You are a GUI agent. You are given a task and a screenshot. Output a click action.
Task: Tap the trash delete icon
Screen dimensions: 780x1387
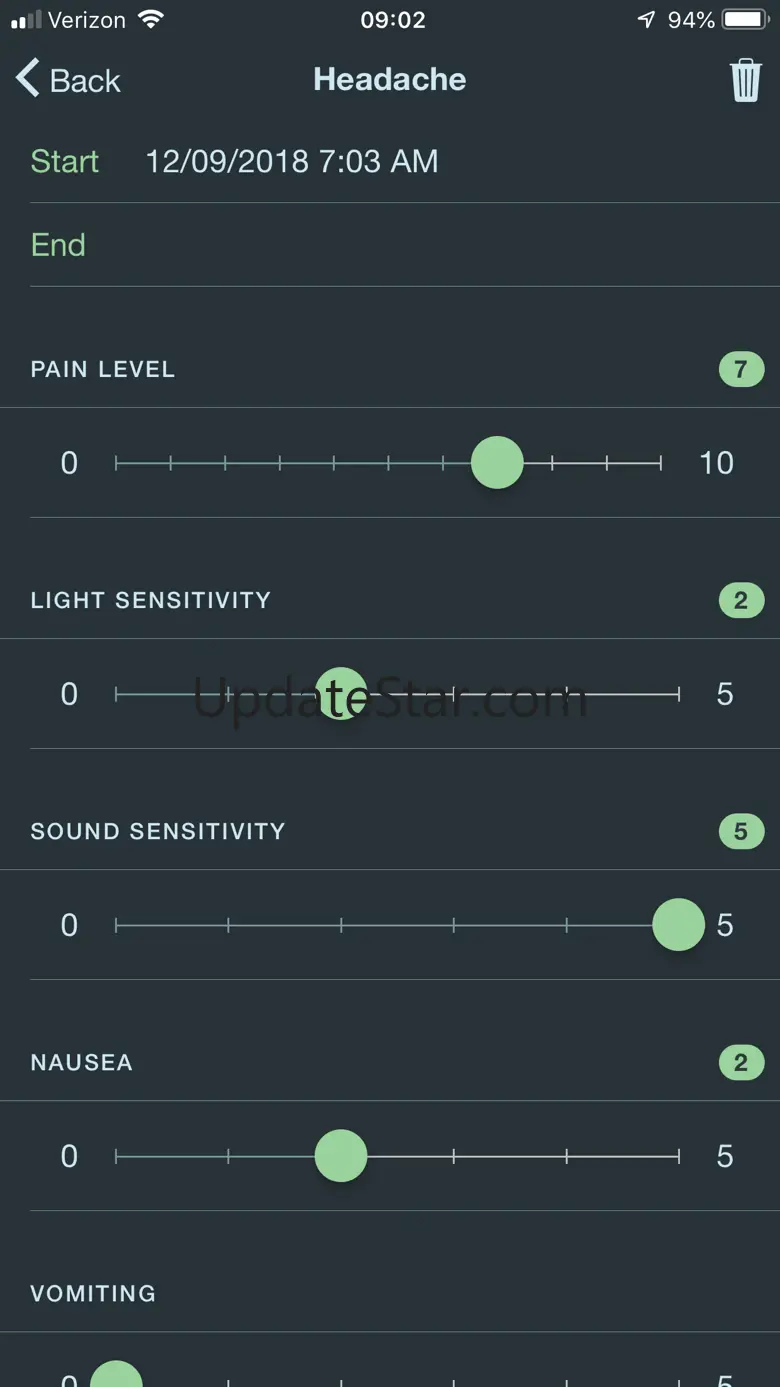[745, 80]
